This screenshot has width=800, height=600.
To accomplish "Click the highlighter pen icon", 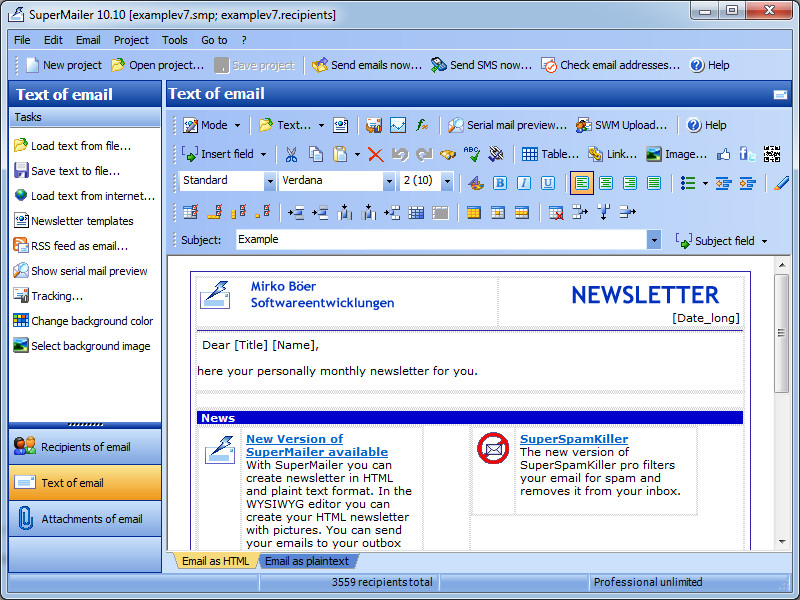I will [x=781, y=183].
